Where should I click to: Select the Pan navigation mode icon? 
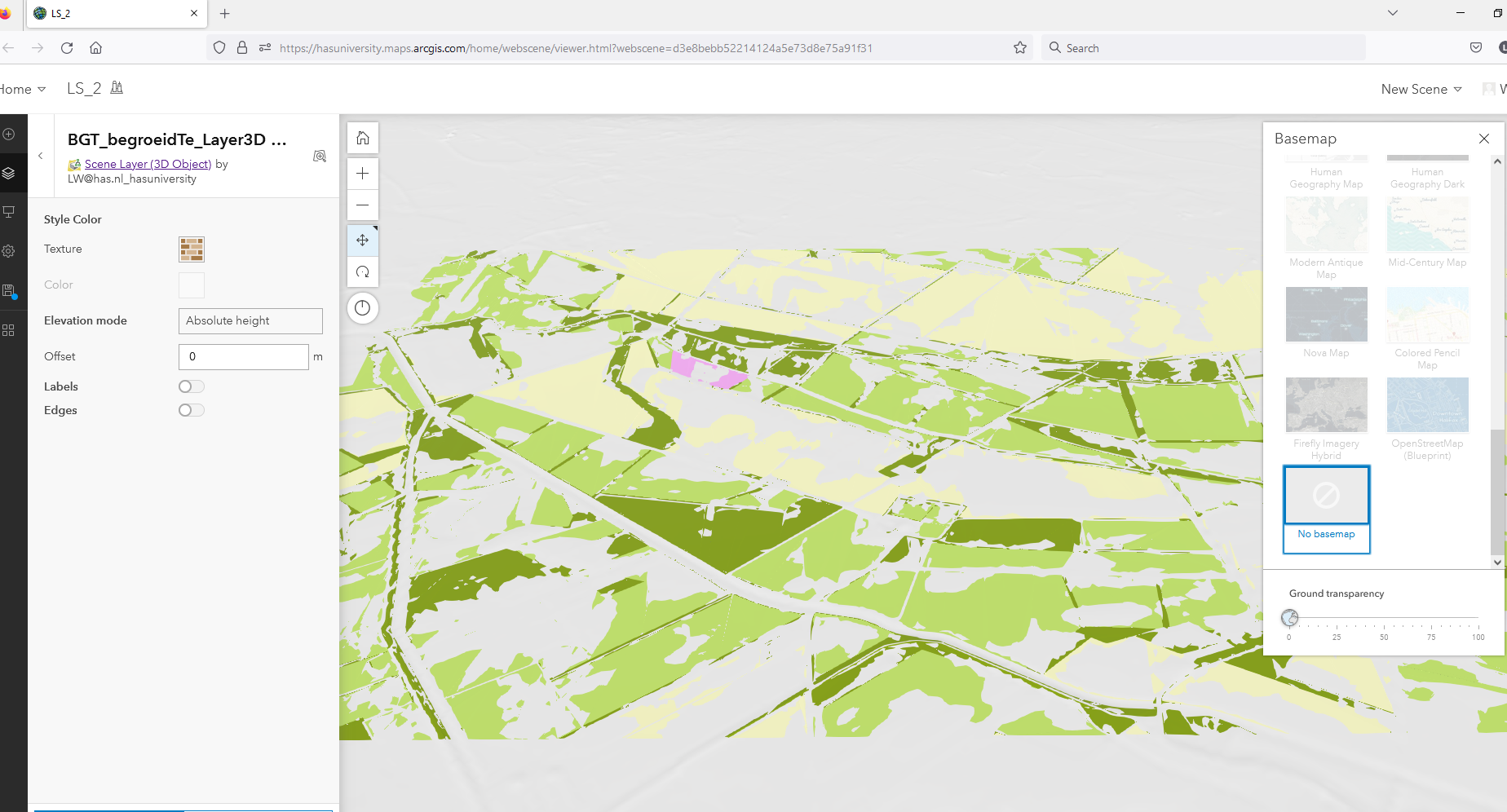tap(362, 240)
